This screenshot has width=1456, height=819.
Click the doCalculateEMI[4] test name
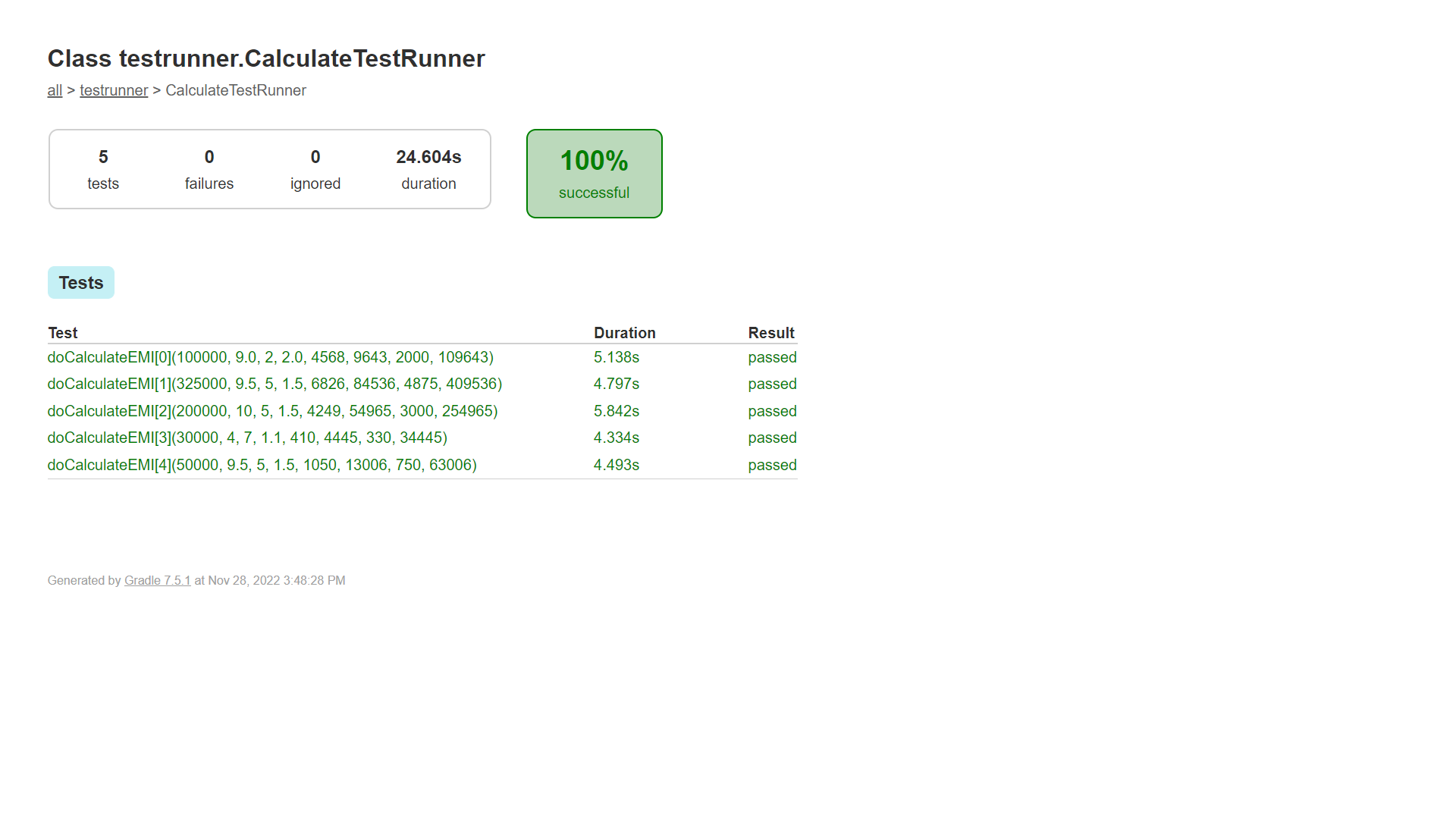pyautogui.click(x=262, y=465)
